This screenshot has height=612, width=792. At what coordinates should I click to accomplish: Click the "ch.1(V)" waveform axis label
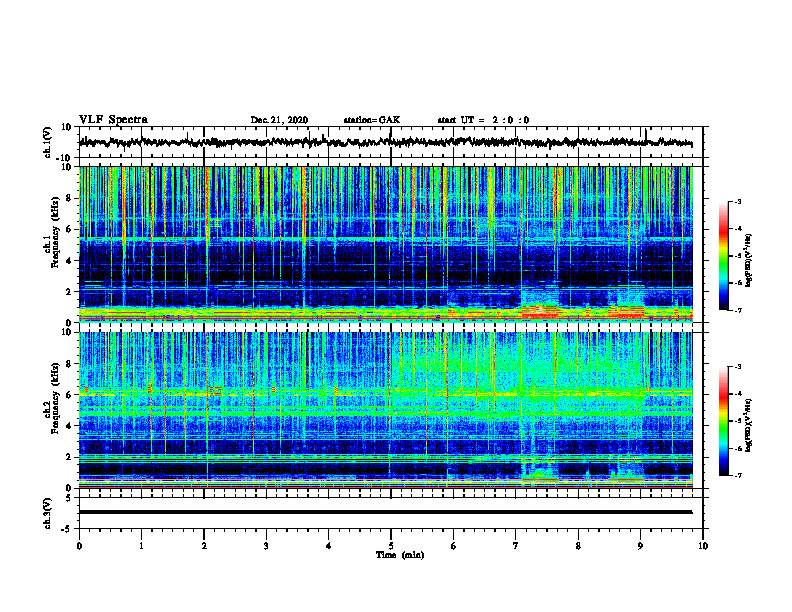coord(48,142)
